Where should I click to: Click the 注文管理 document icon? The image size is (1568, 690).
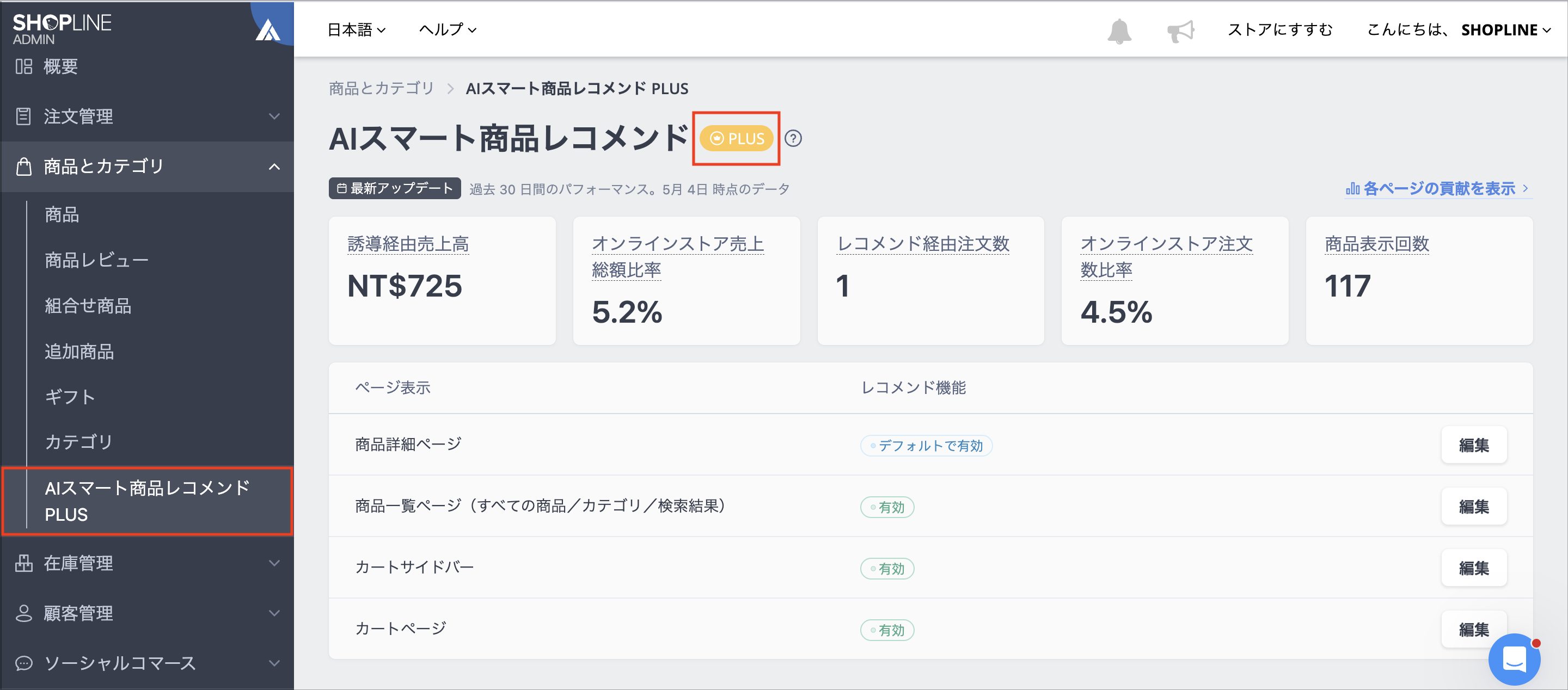point(24,116)
